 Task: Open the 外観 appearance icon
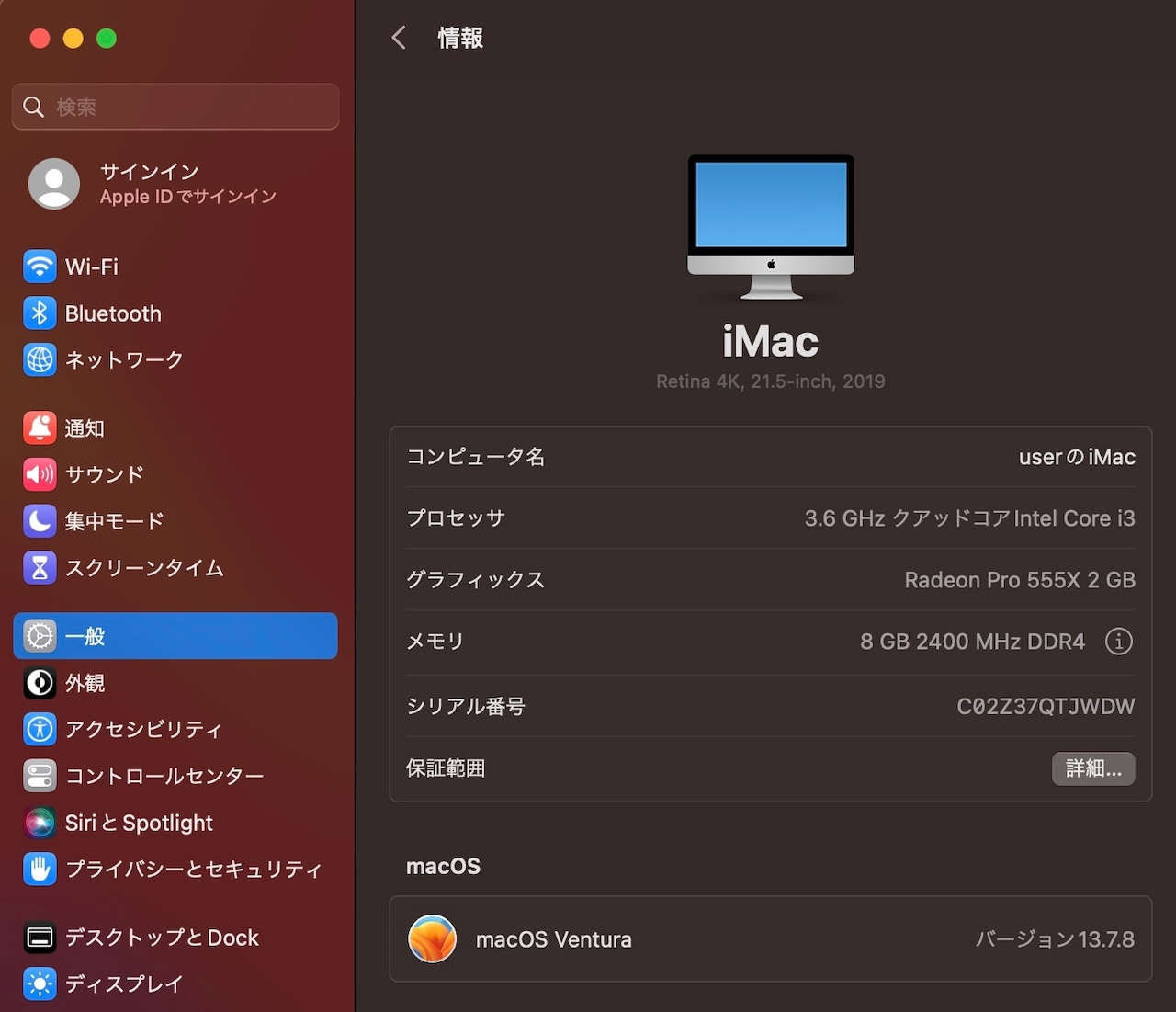40,683
